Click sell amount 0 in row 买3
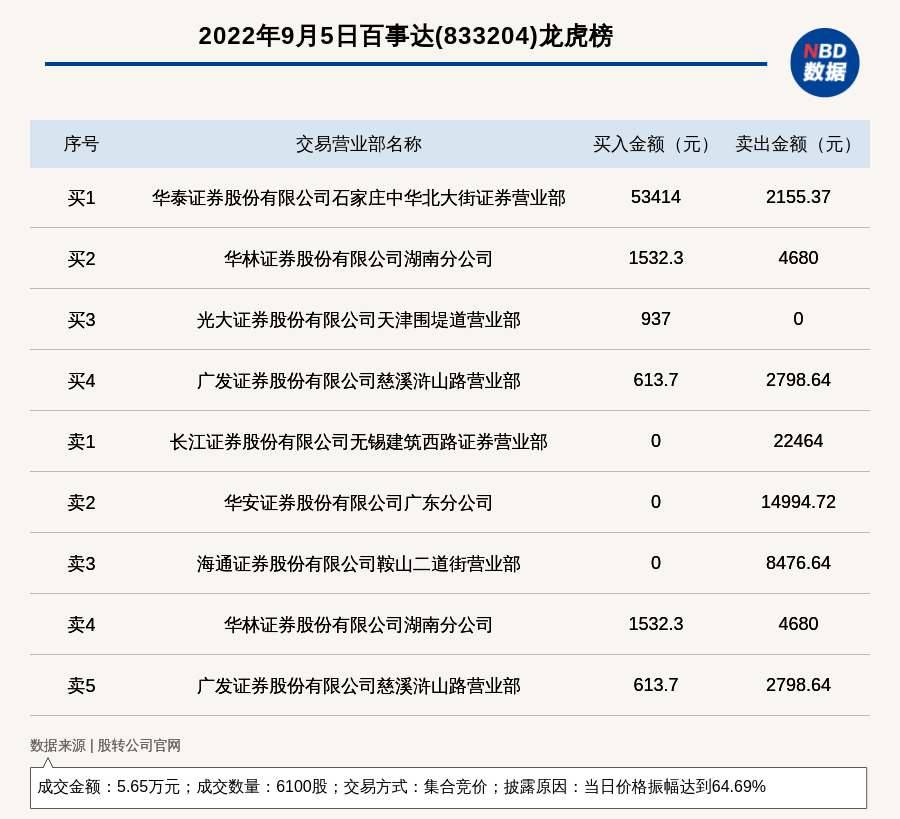Screen dimensions: 900x819 click(798, 319)
